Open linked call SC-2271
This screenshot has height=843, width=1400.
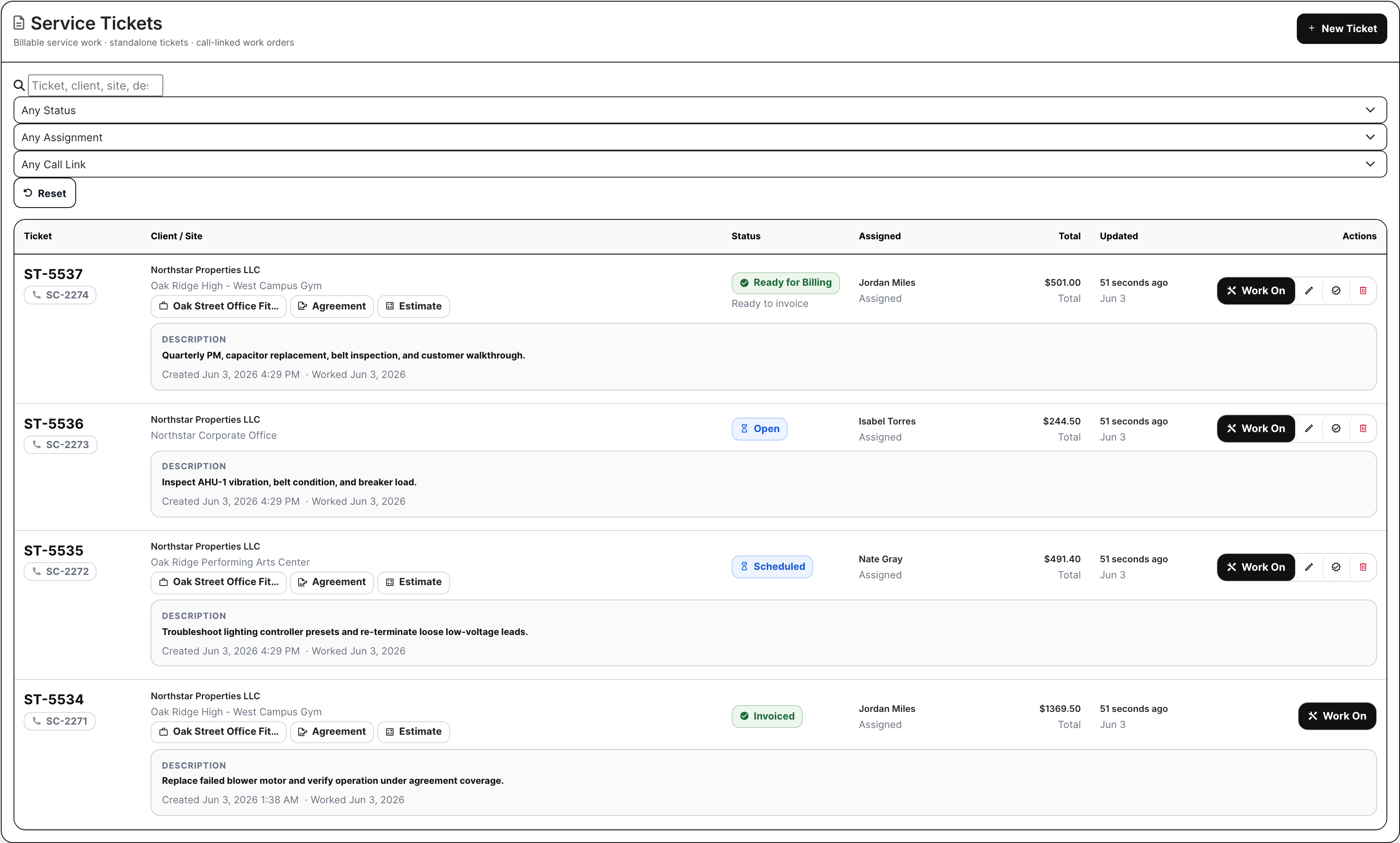(x=60, y=721)
